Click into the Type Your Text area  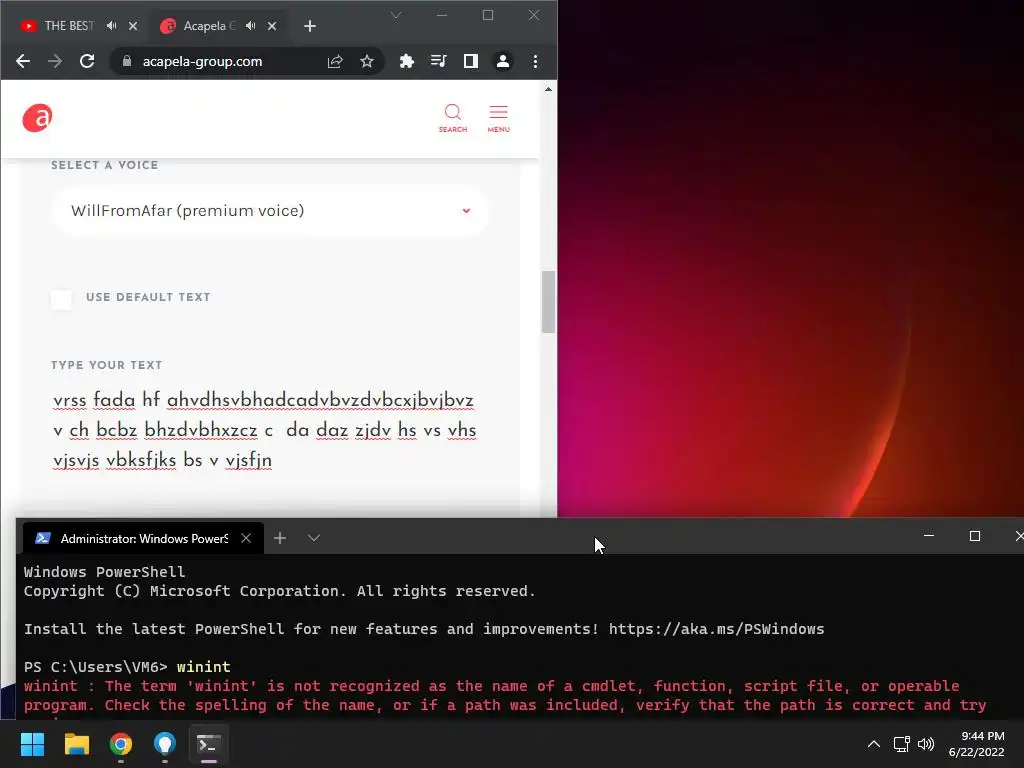click(264, 430)
